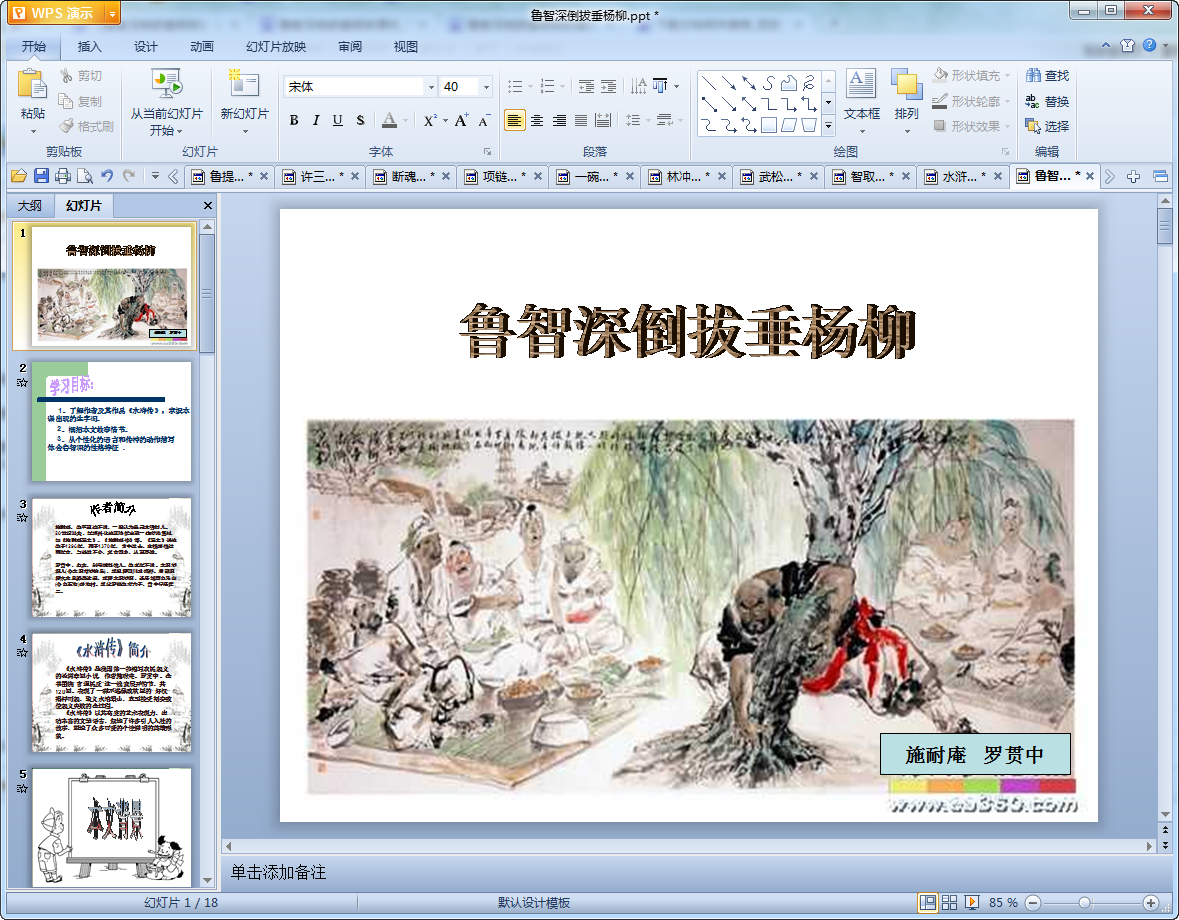Click Find (查找) binoculars icon
The image size is (1179, 920).
1033,75
